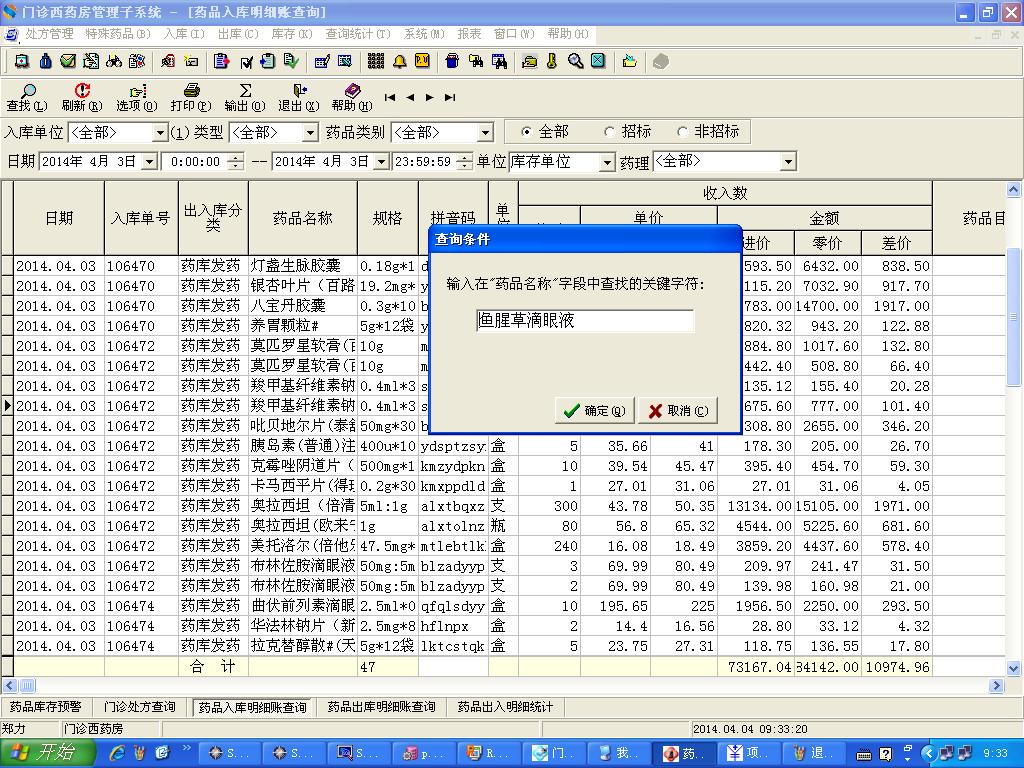
Task: Adjust the start time 0:00:00 spinner
Action: point(235,161)
